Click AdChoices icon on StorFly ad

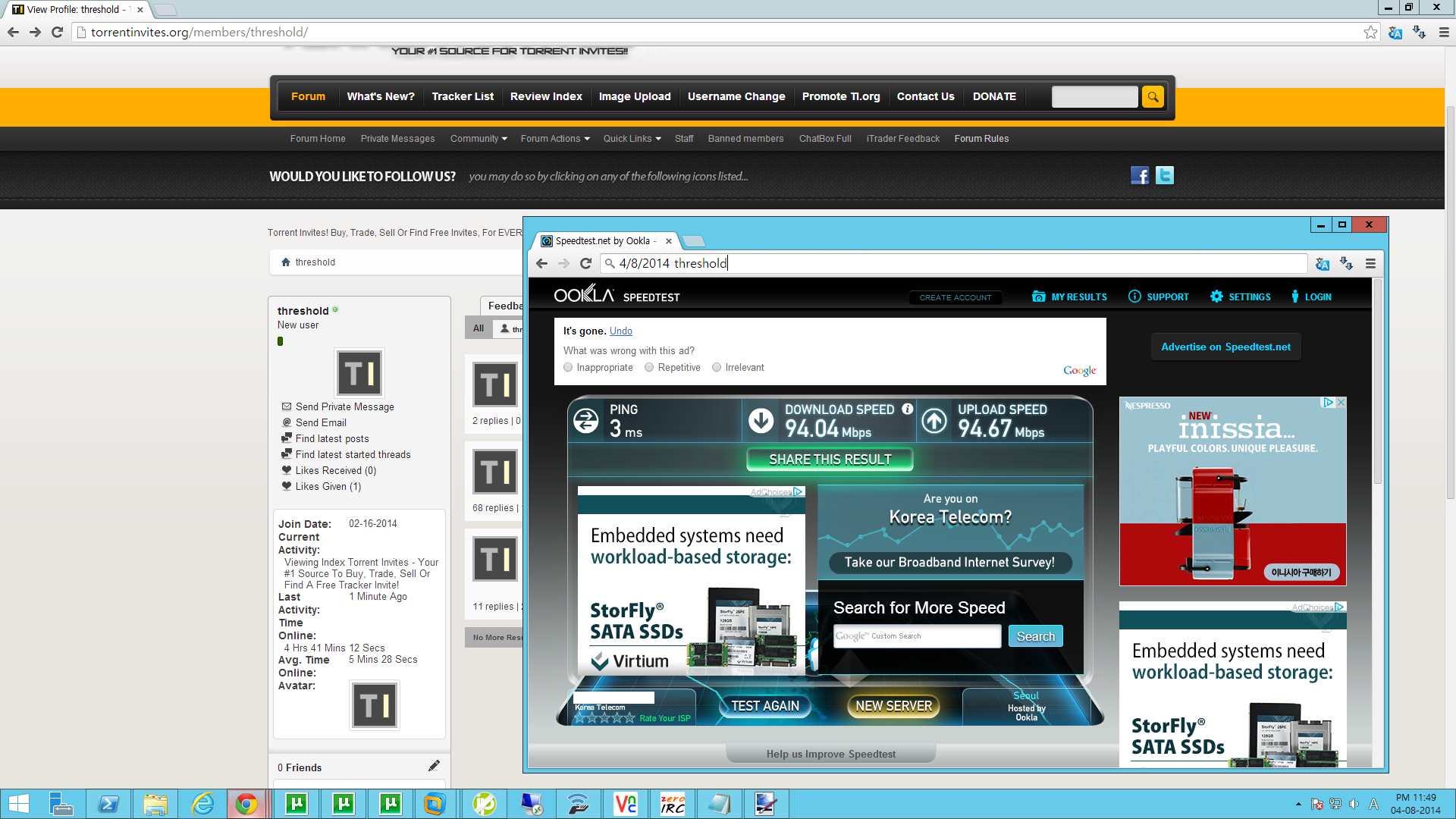pyautogui.click(x=798, y=492)
